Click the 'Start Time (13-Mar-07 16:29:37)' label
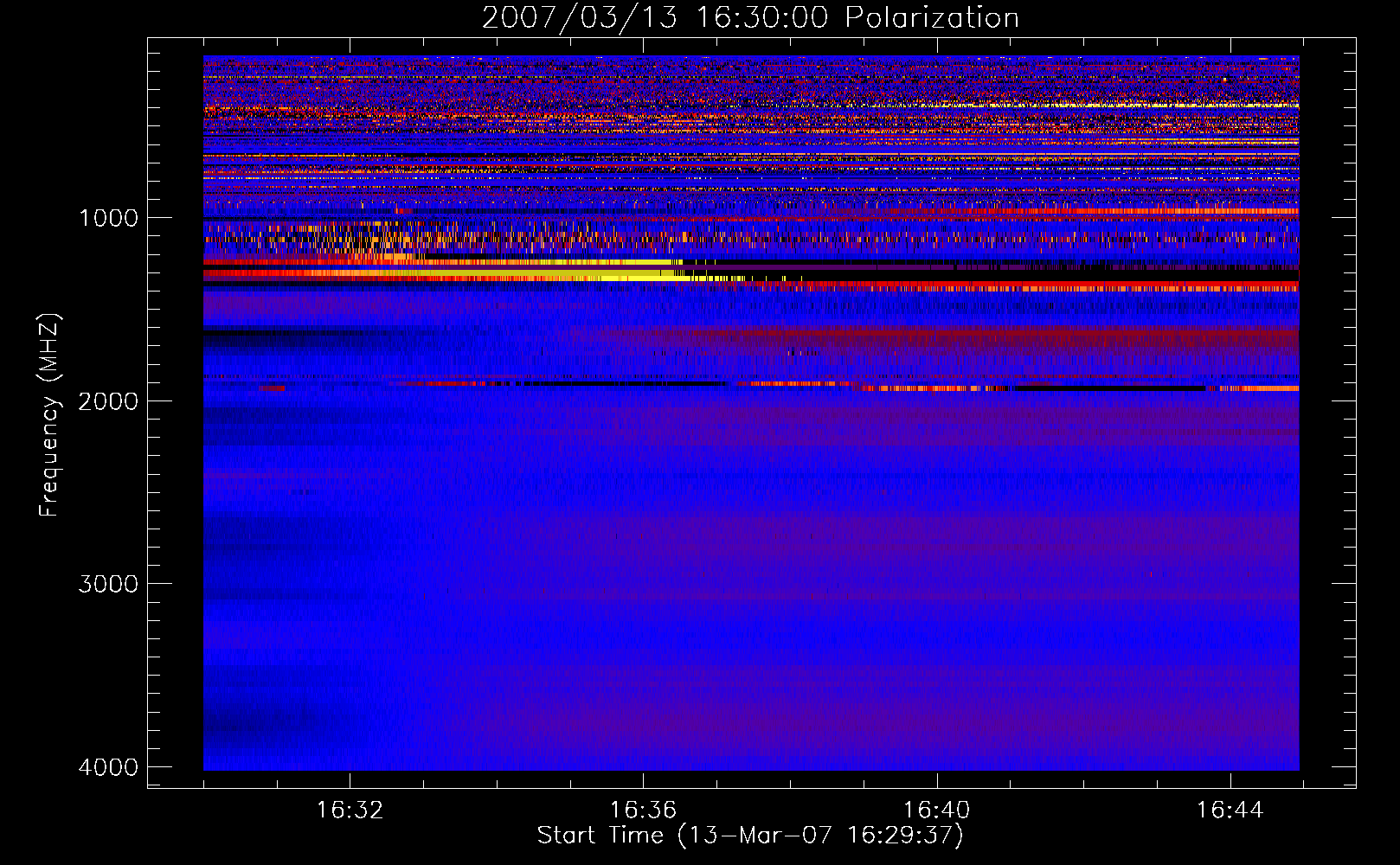 [750, 836]
